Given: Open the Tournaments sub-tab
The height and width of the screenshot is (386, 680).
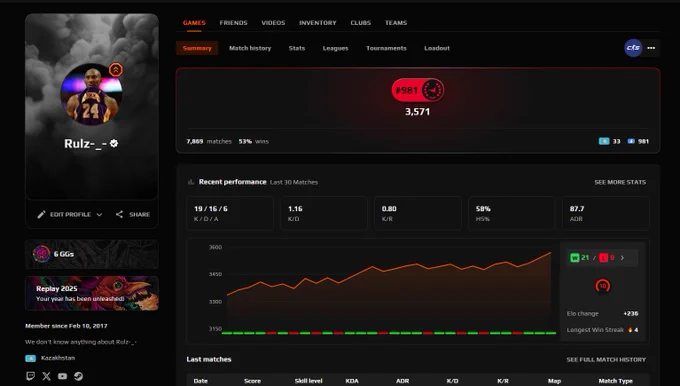Looking at the screenshot, I should pos(386,48).
